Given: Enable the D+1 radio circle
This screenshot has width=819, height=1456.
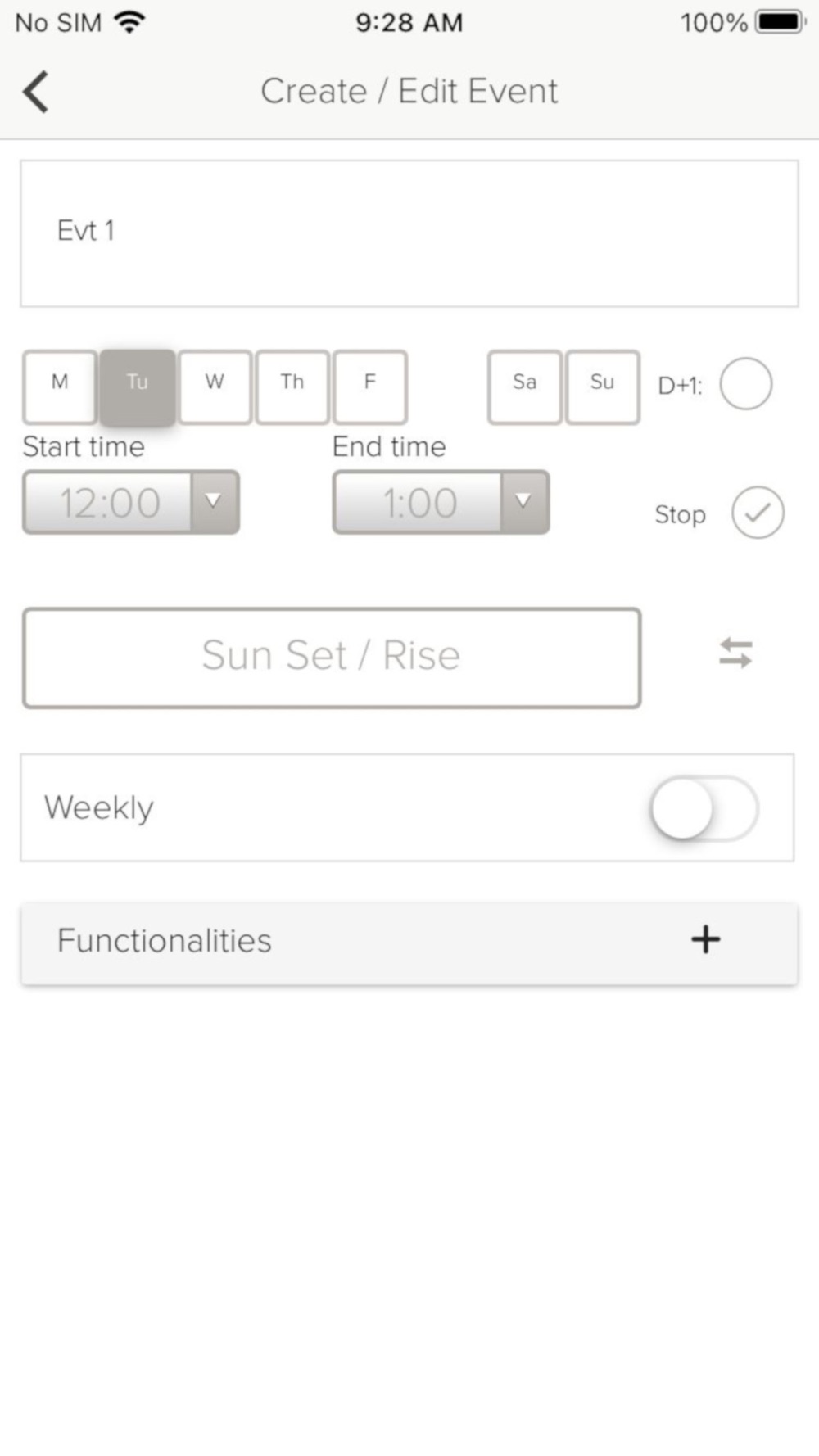Looking at the screenshot, I should tap(745, 384).
